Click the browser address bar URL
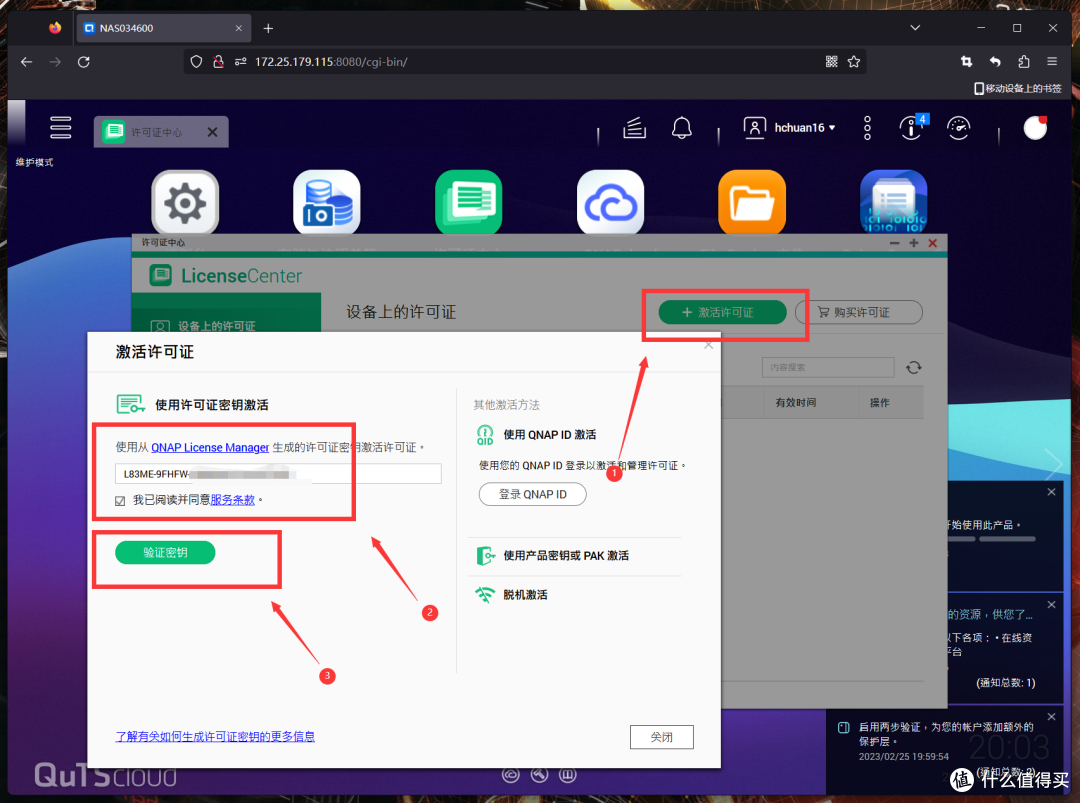1080x803 pixels. point(331,62)
